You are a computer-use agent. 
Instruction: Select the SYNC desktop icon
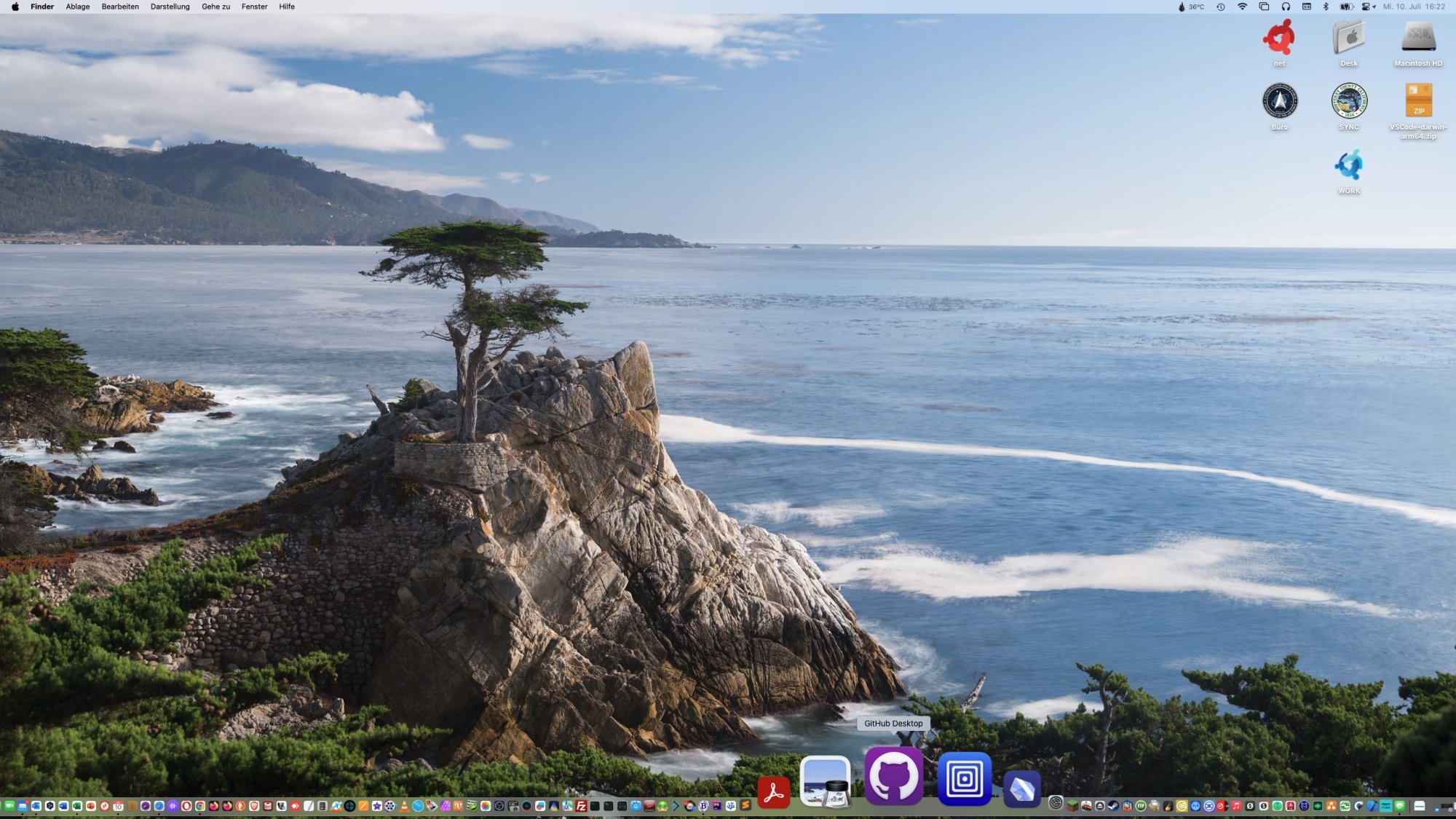1348,102
